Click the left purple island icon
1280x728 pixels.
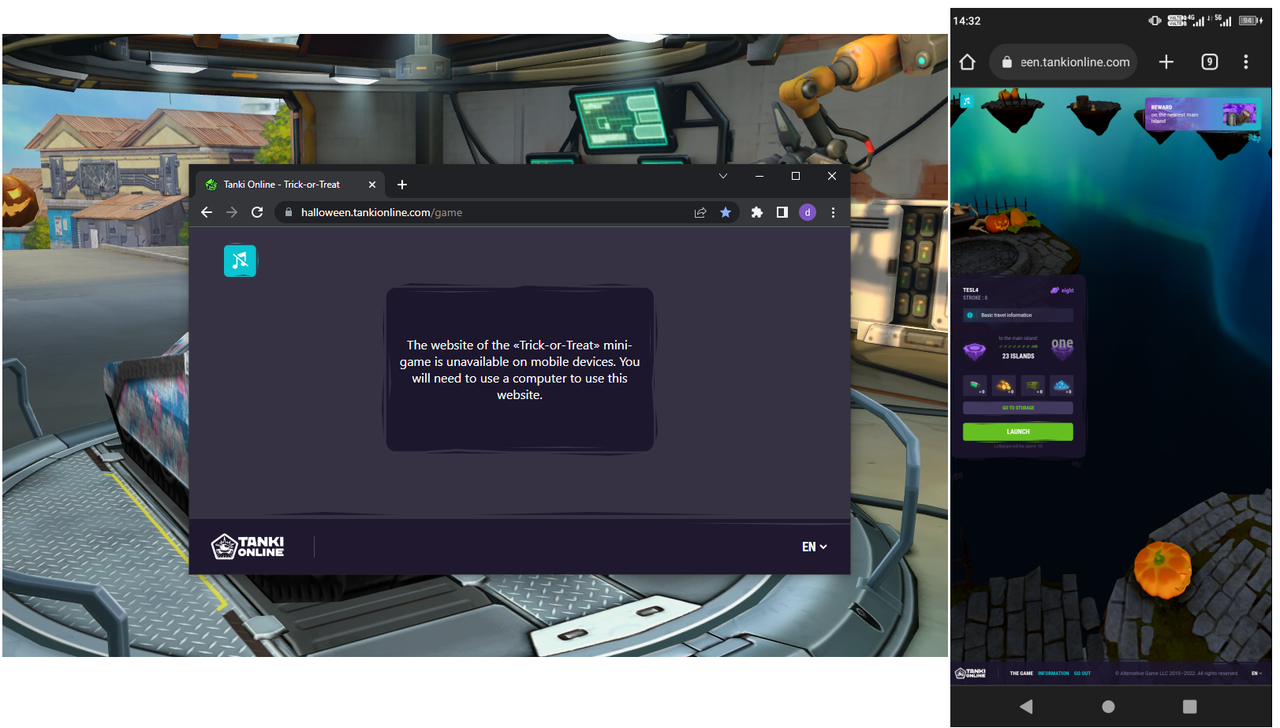pos(974,351)
